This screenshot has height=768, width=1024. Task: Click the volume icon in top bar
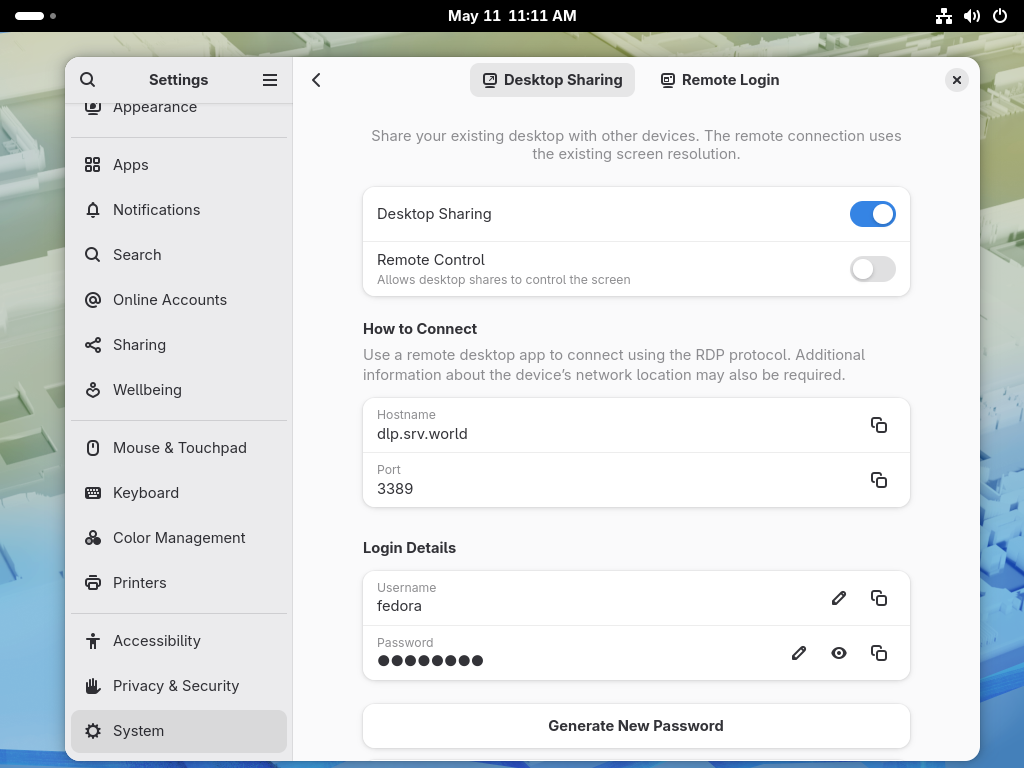(x=972, y=16)
